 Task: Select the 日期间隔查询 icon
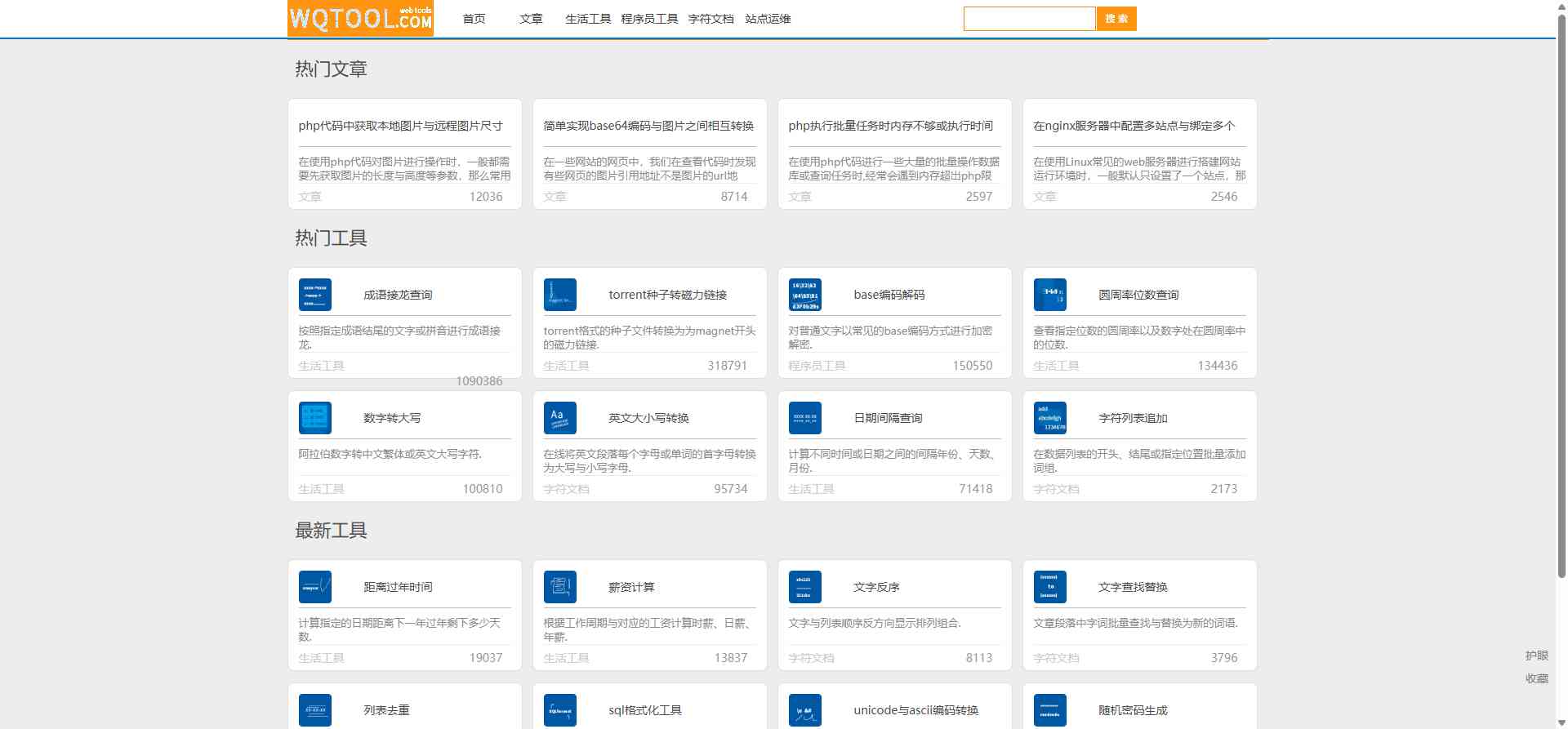click(804, 418)
